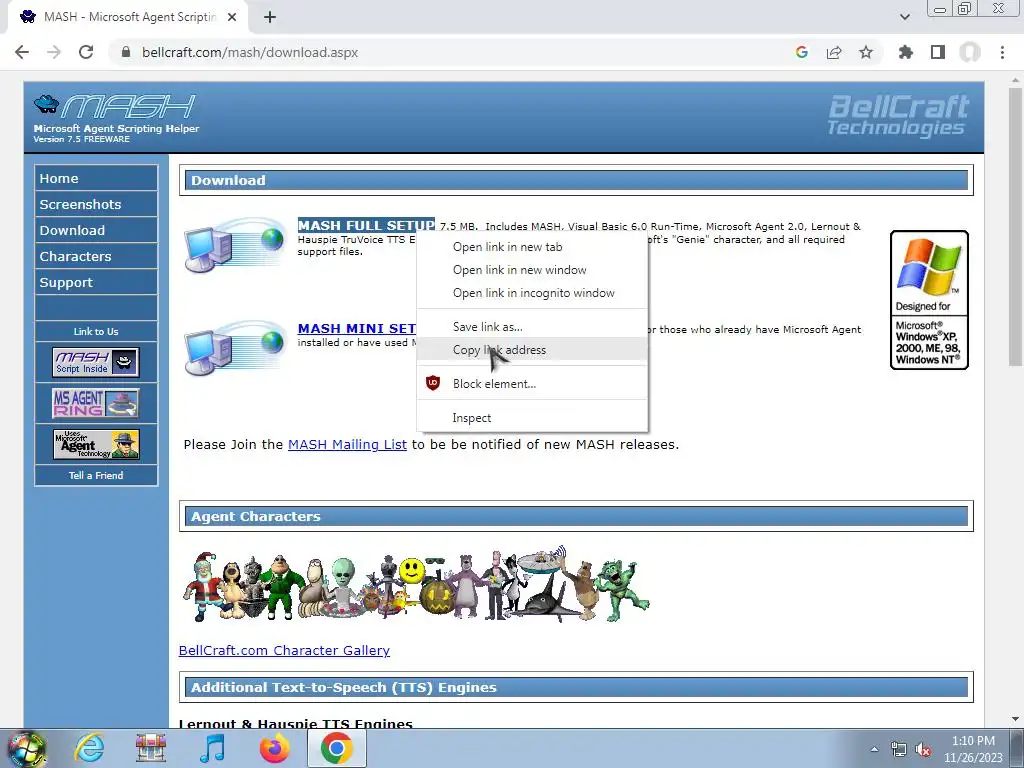This screenshot has height=768, width=1024.
Task: Choose Block element... menu item
Action: 532,383
